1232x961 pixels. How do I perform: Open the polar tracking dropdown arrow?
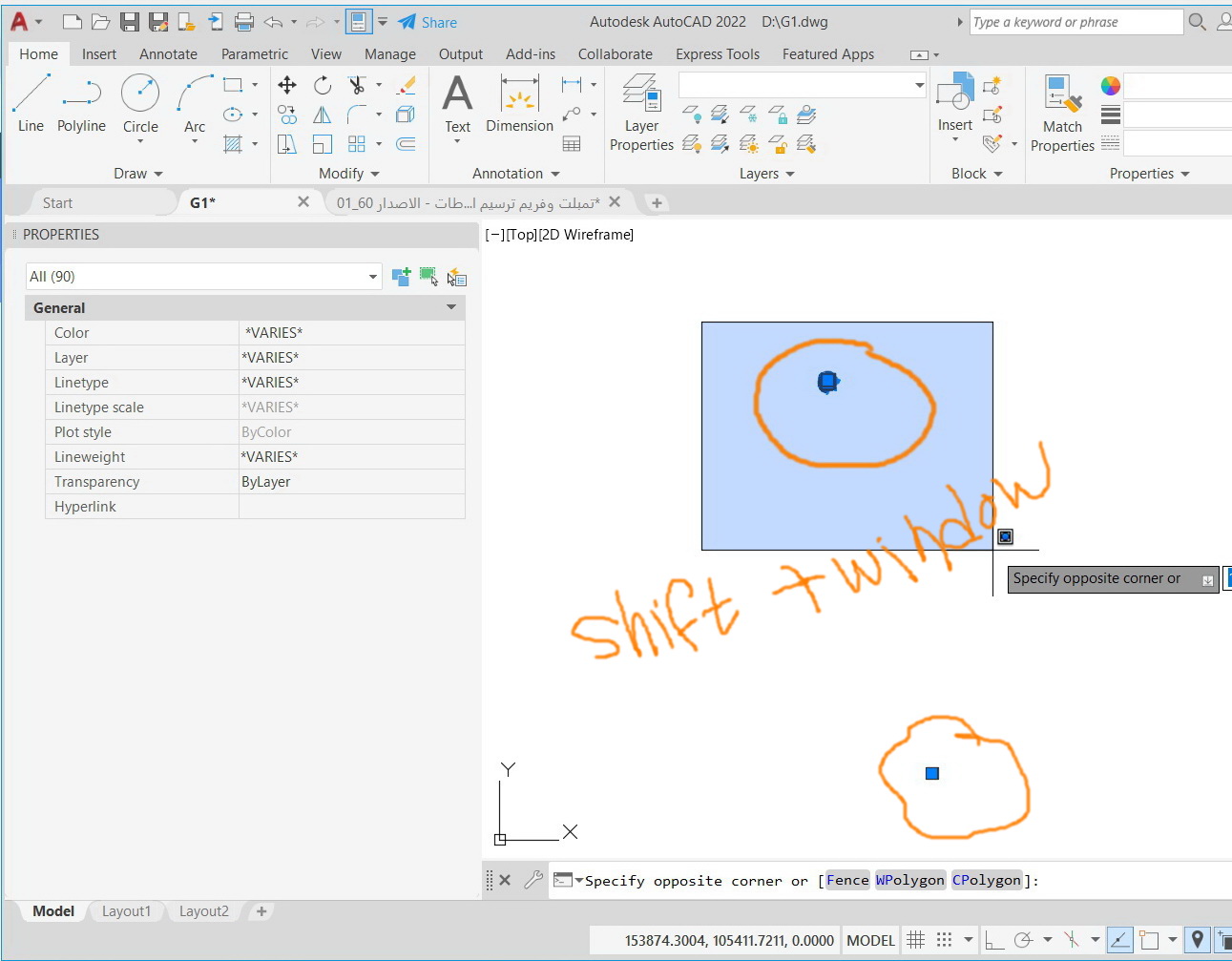point(1047,940)
